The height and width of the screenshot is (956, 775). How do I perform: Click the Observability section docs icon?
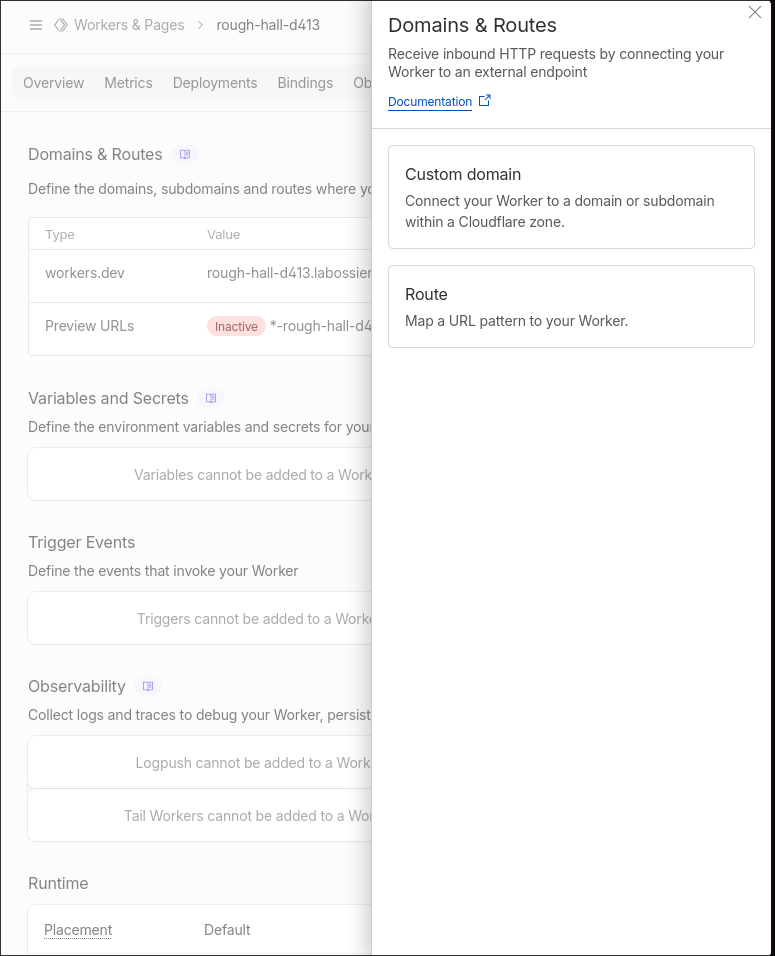coord(148,686)
